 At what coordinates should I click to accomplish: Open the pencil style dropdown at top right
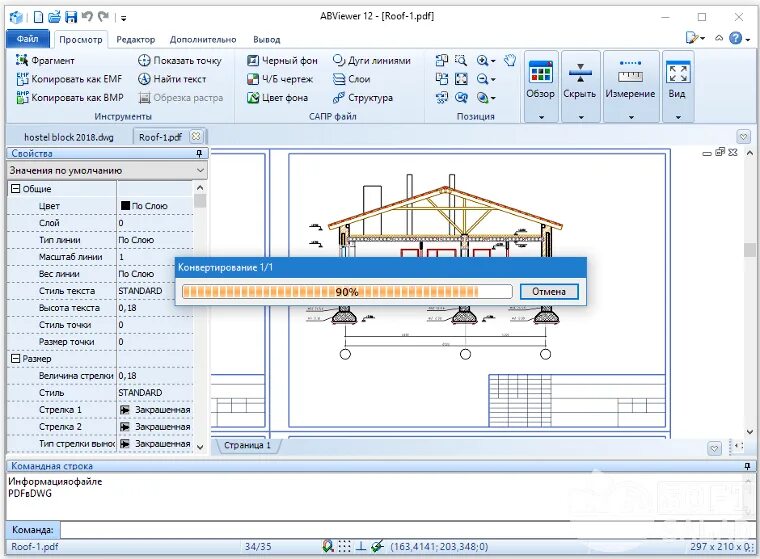pyautogui.click(x=695, y=38)
